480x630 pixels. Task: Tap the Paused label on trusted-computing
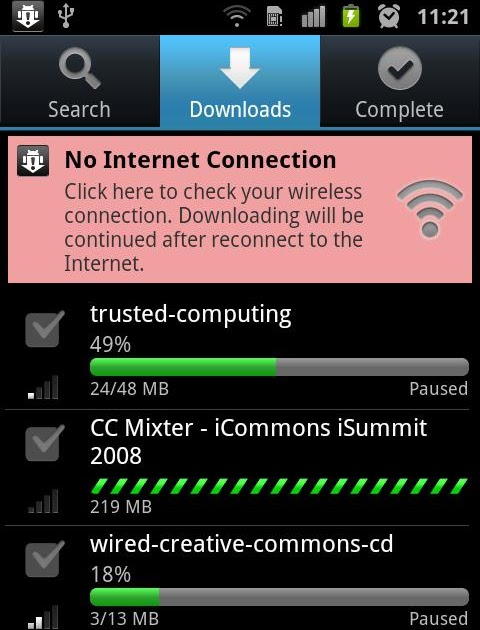439,389
